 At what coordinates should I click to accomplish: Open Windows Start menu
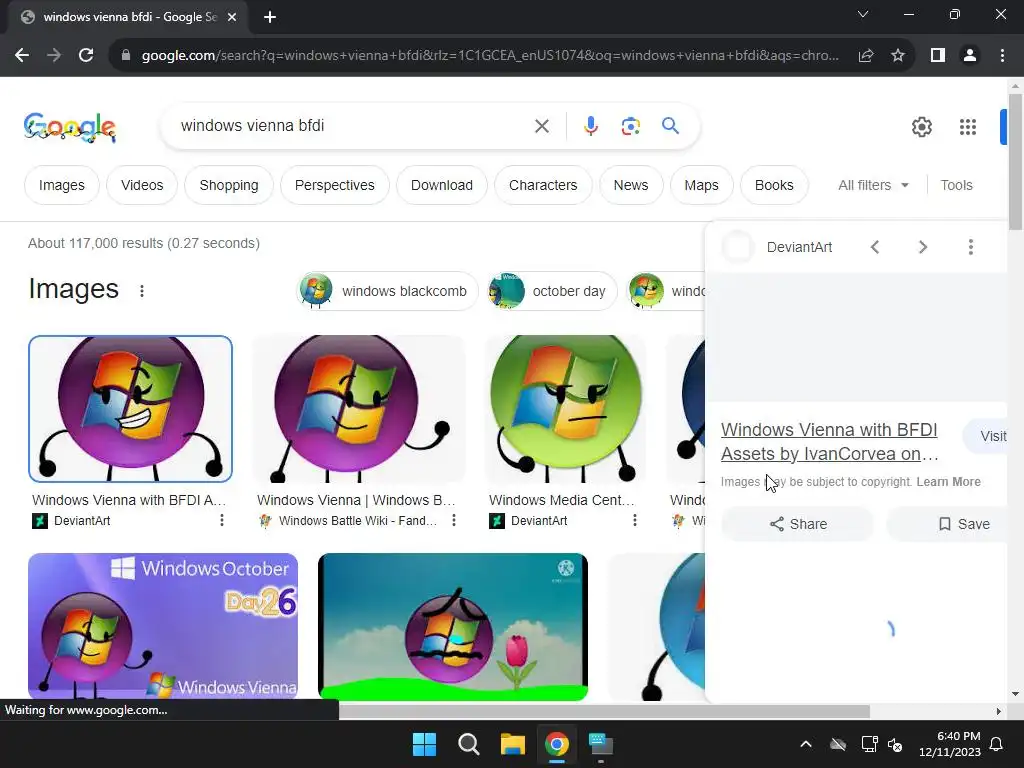click(424, 744)
